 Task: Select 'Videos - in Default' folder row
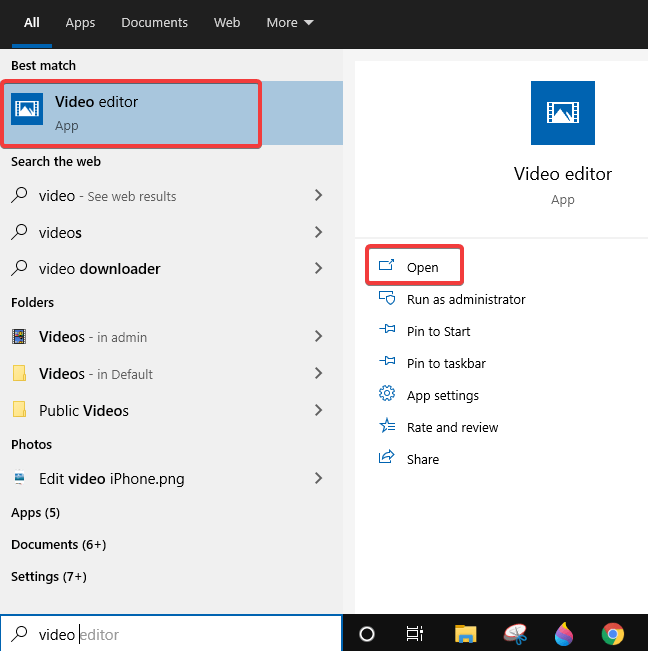coord(171,373)
